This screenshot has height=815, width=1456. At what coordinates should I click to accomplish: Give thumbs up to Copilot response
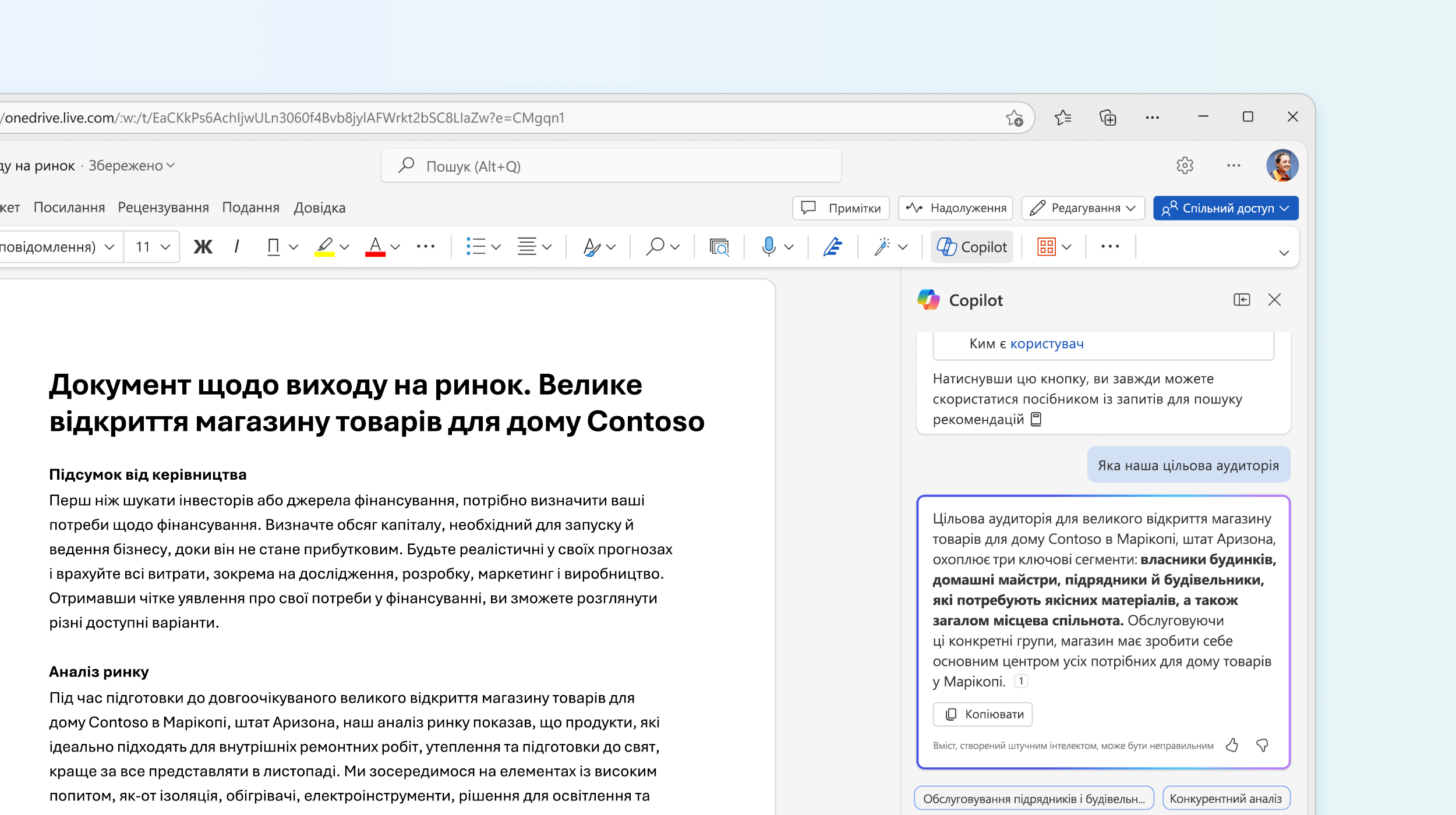tap(1232, 745)
